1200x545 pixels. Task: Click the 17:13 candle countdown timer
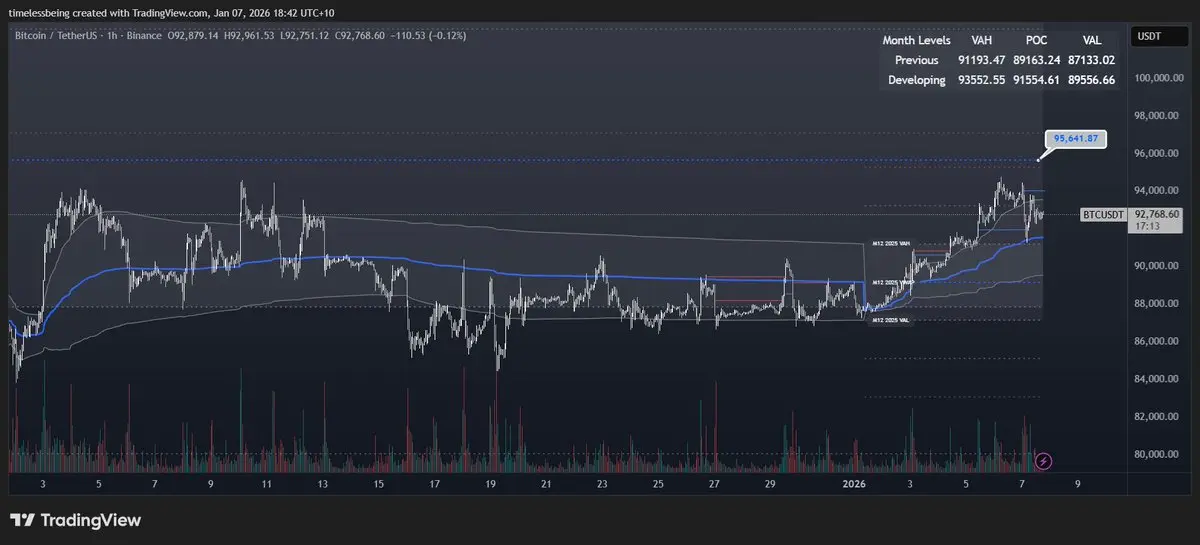point(1147,227)
